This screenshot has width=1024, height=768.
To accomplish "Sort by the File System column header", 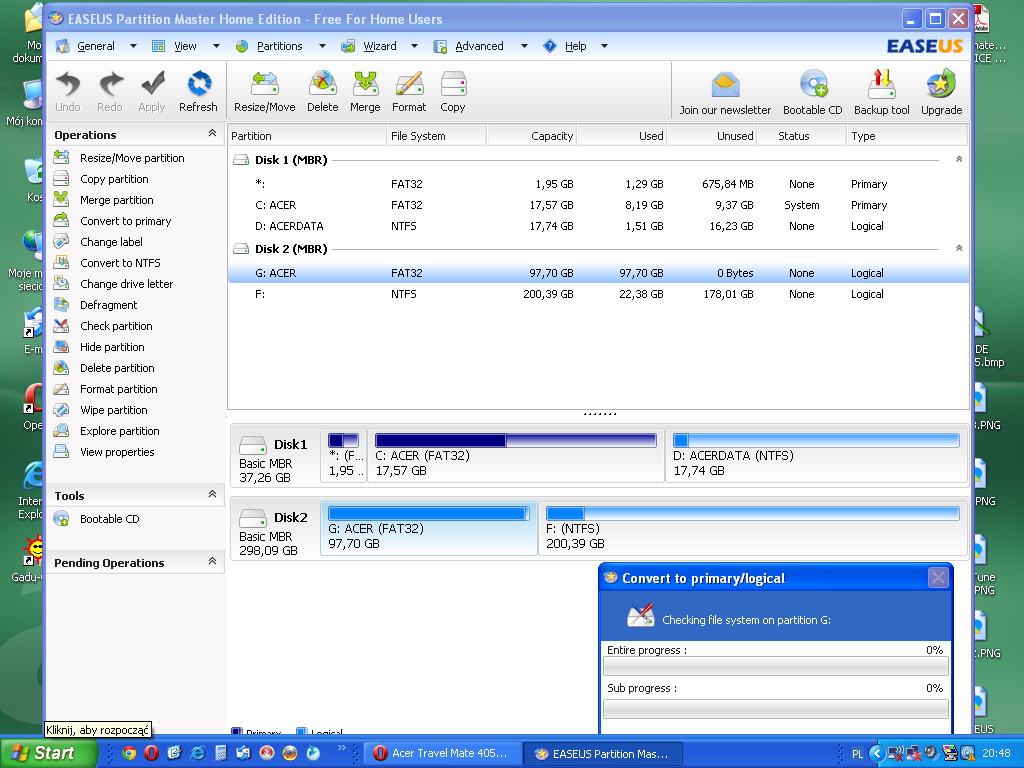I will pyautogui.click(x=436, y=136).
